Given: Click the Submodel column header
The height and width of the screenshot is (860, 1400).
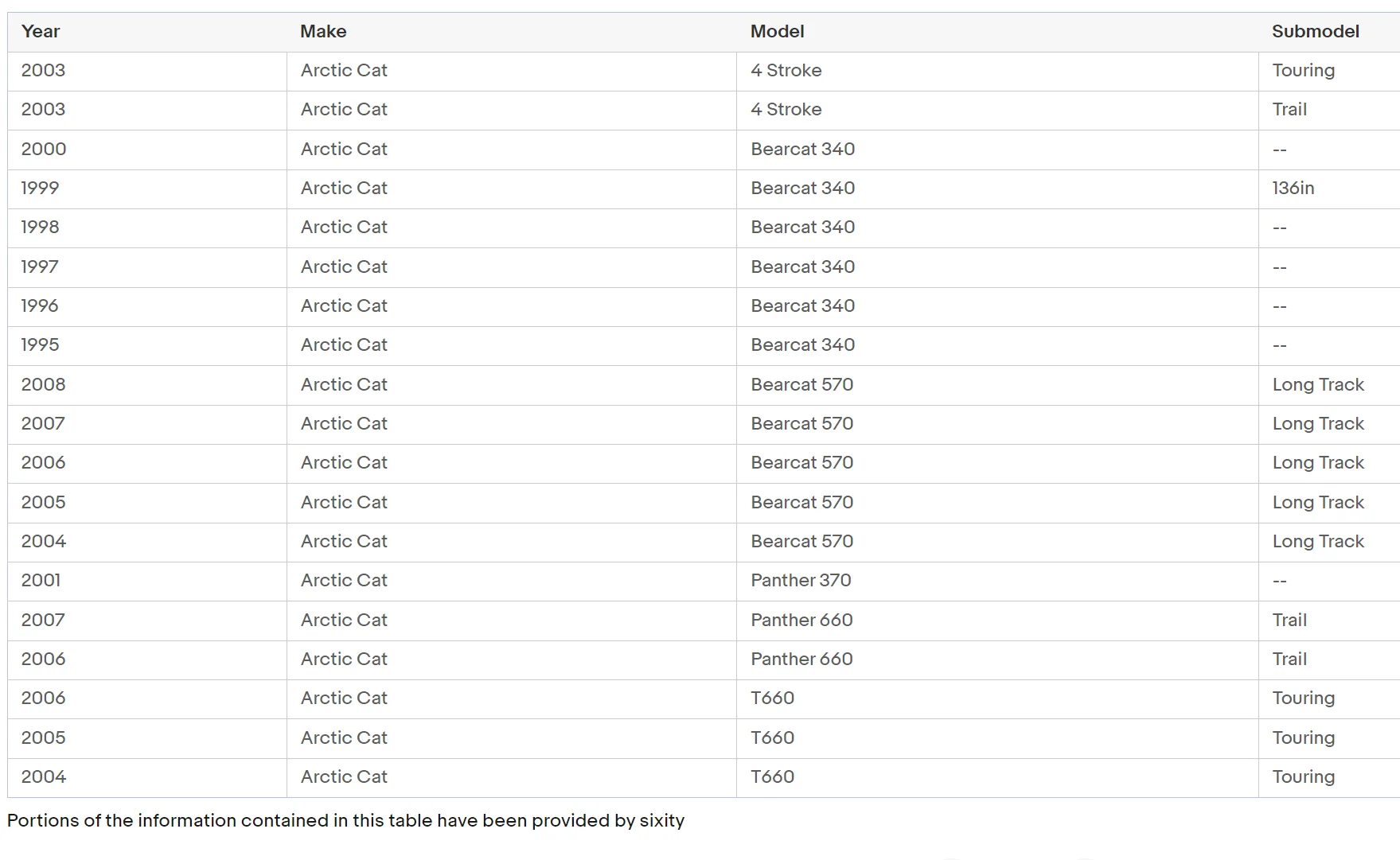Looking at the screenshot, I should 1315,32.
